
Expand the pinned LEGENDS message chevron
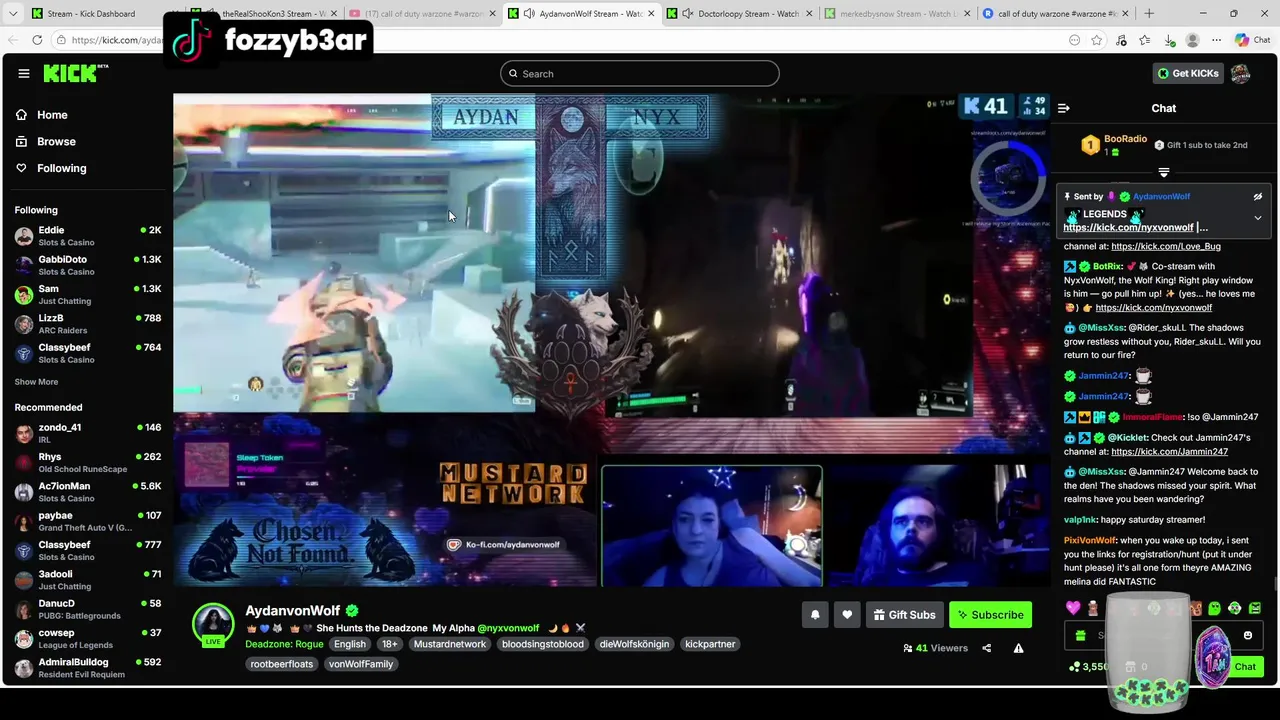click(x=1258, y=217)
